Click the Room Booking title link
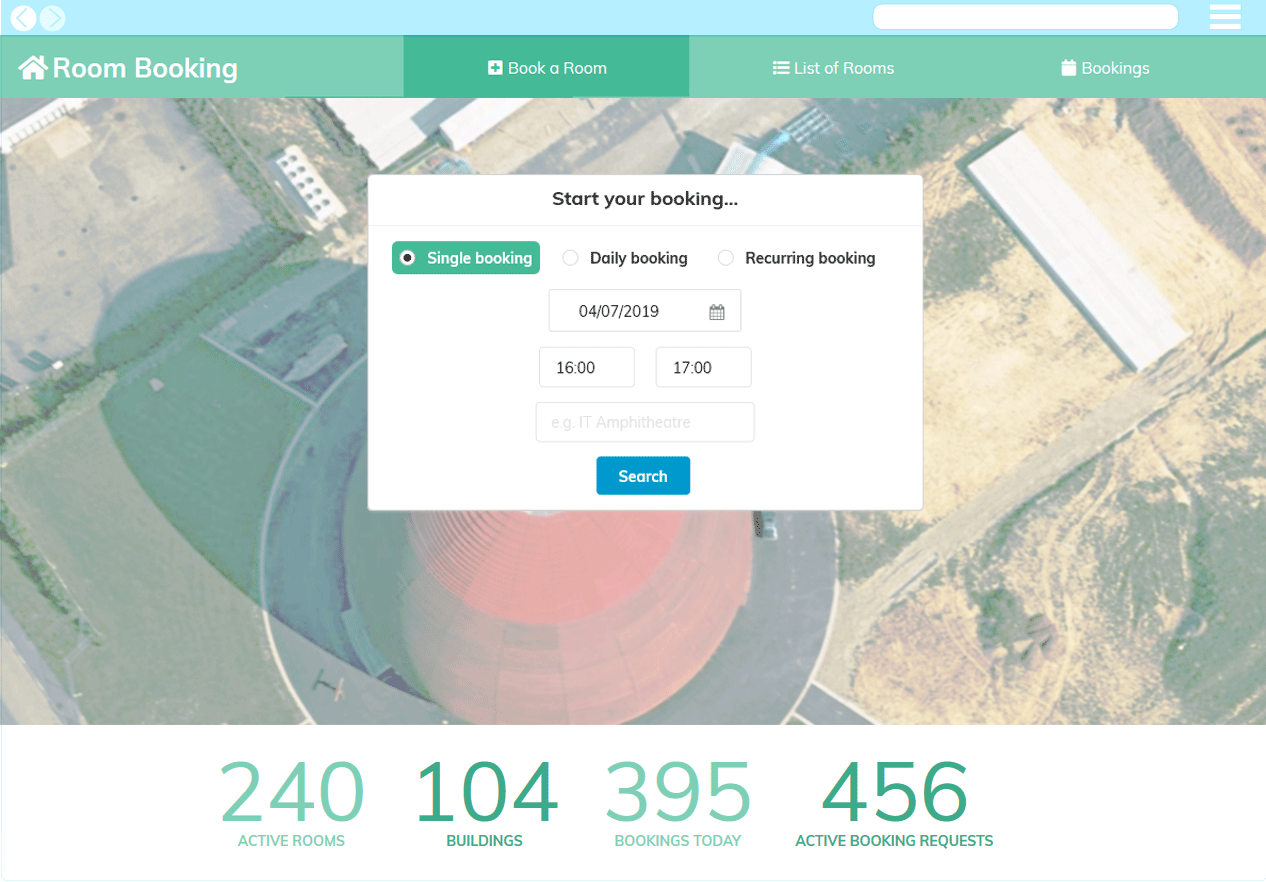The height and width of the screenshot is (882, 1266). (145, 68)
